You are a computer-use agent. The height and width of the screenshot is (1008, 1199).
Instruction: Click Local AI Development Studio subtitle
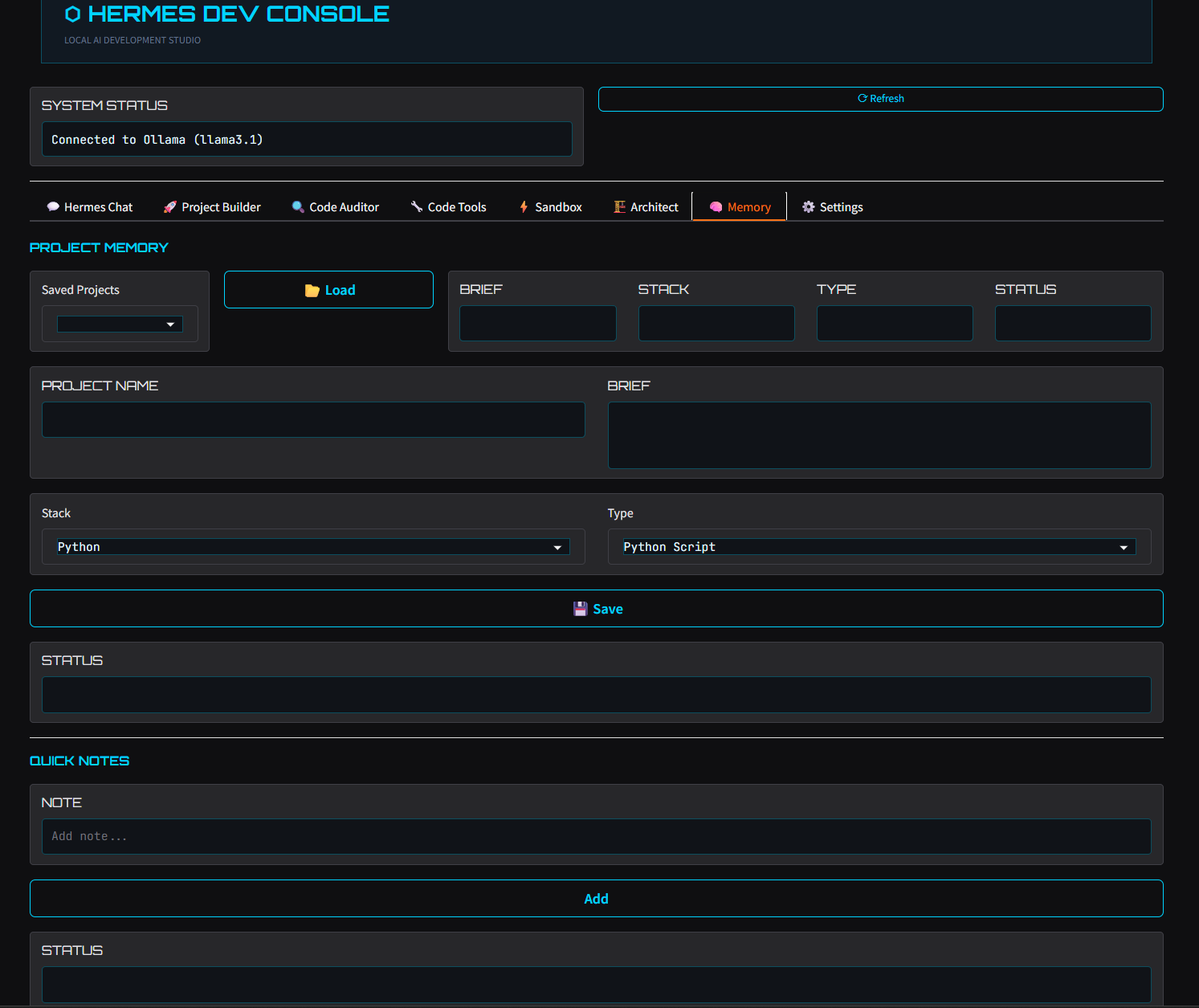tap(133, 40)
